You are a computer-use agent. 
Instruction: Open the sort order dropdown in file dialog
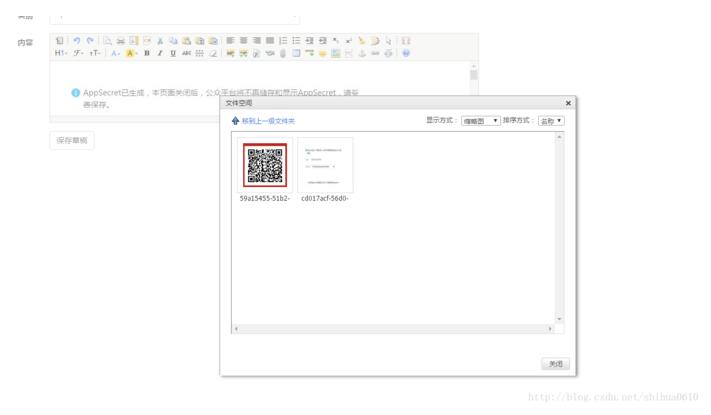(551, 121)
